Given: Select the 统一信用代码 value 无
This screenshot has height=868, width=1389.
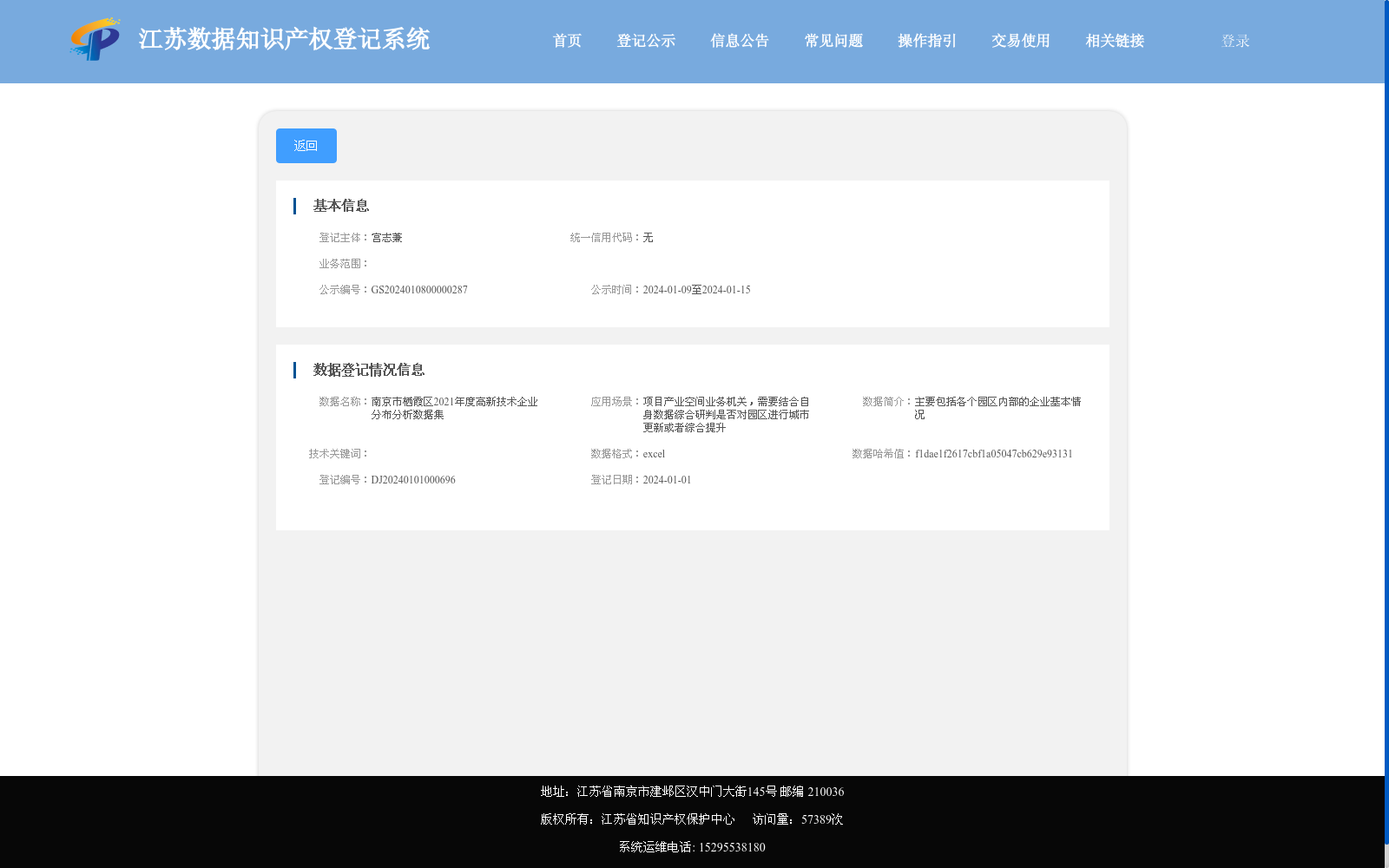Looking at the screenshot, I should 648,238.
